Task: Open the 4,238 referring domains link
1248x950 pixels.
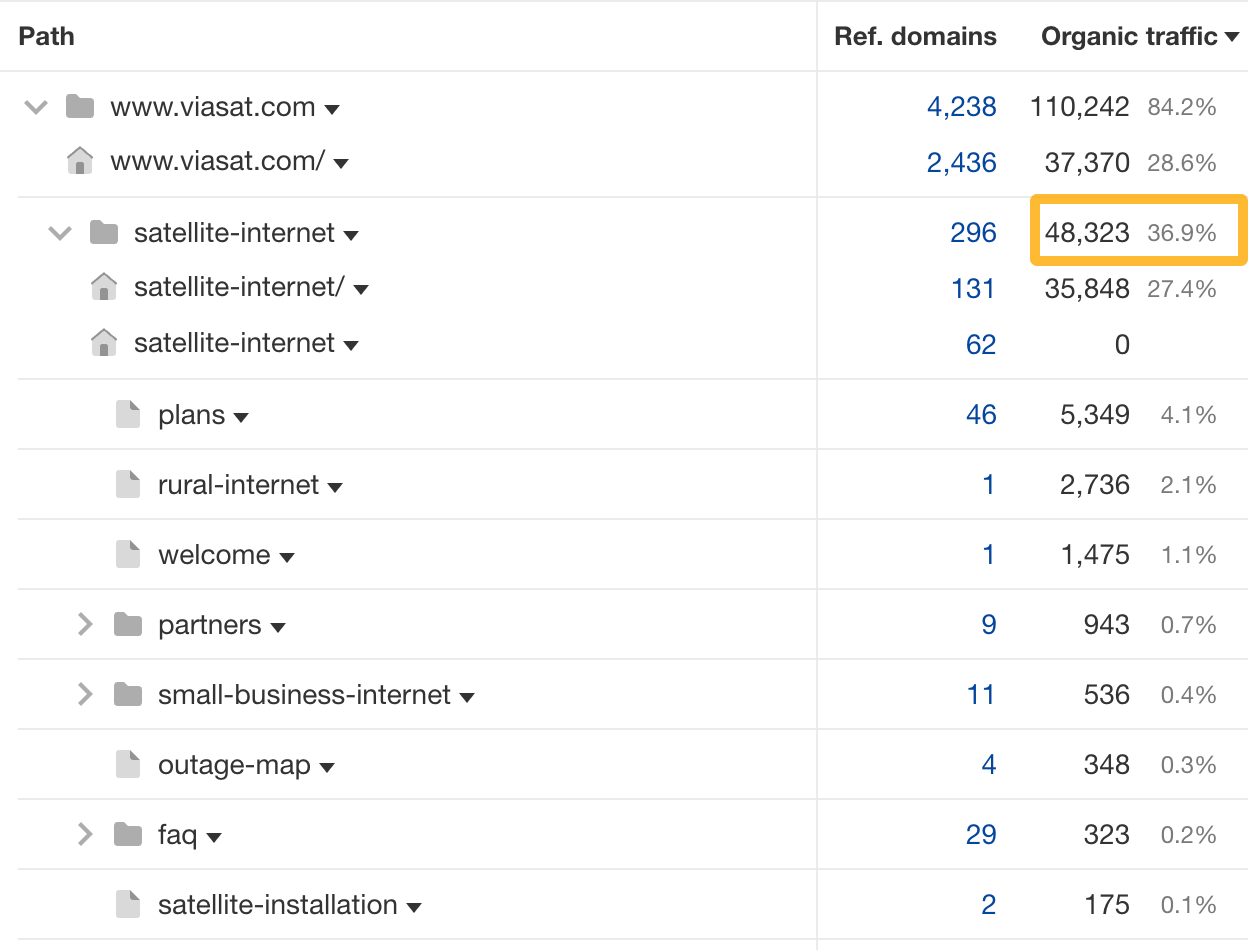Action: pos(962,106)
